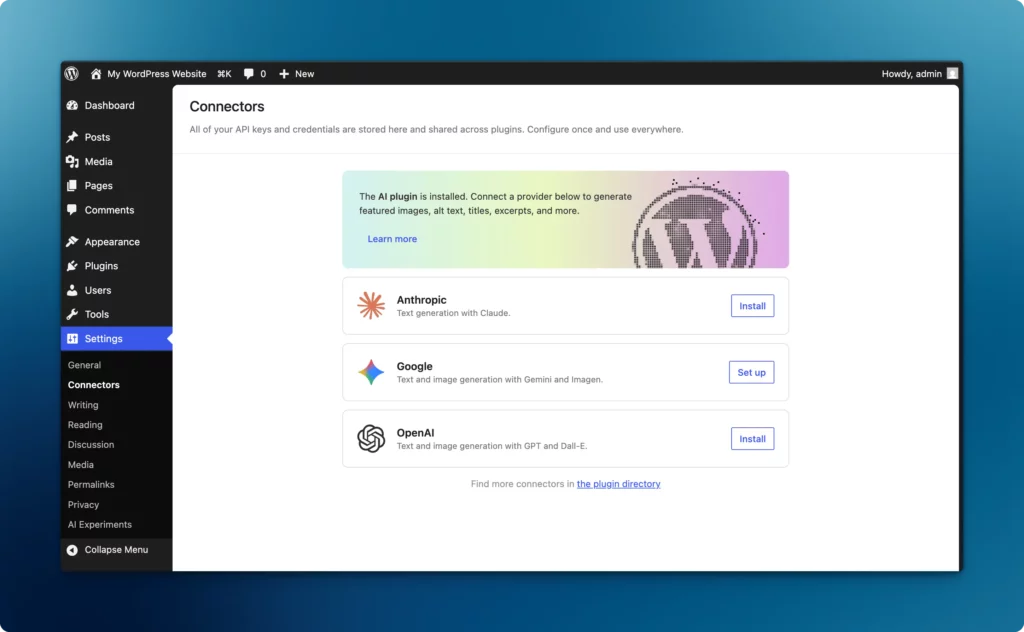Click the Anthropic connector name
Viewport: 1024px width, 632px height.
click(421, 300)
